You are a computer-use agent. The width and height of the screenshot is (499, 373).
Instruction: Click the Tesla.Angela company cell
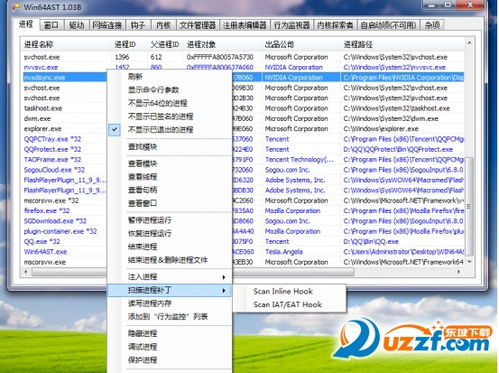tap(284, 252)
